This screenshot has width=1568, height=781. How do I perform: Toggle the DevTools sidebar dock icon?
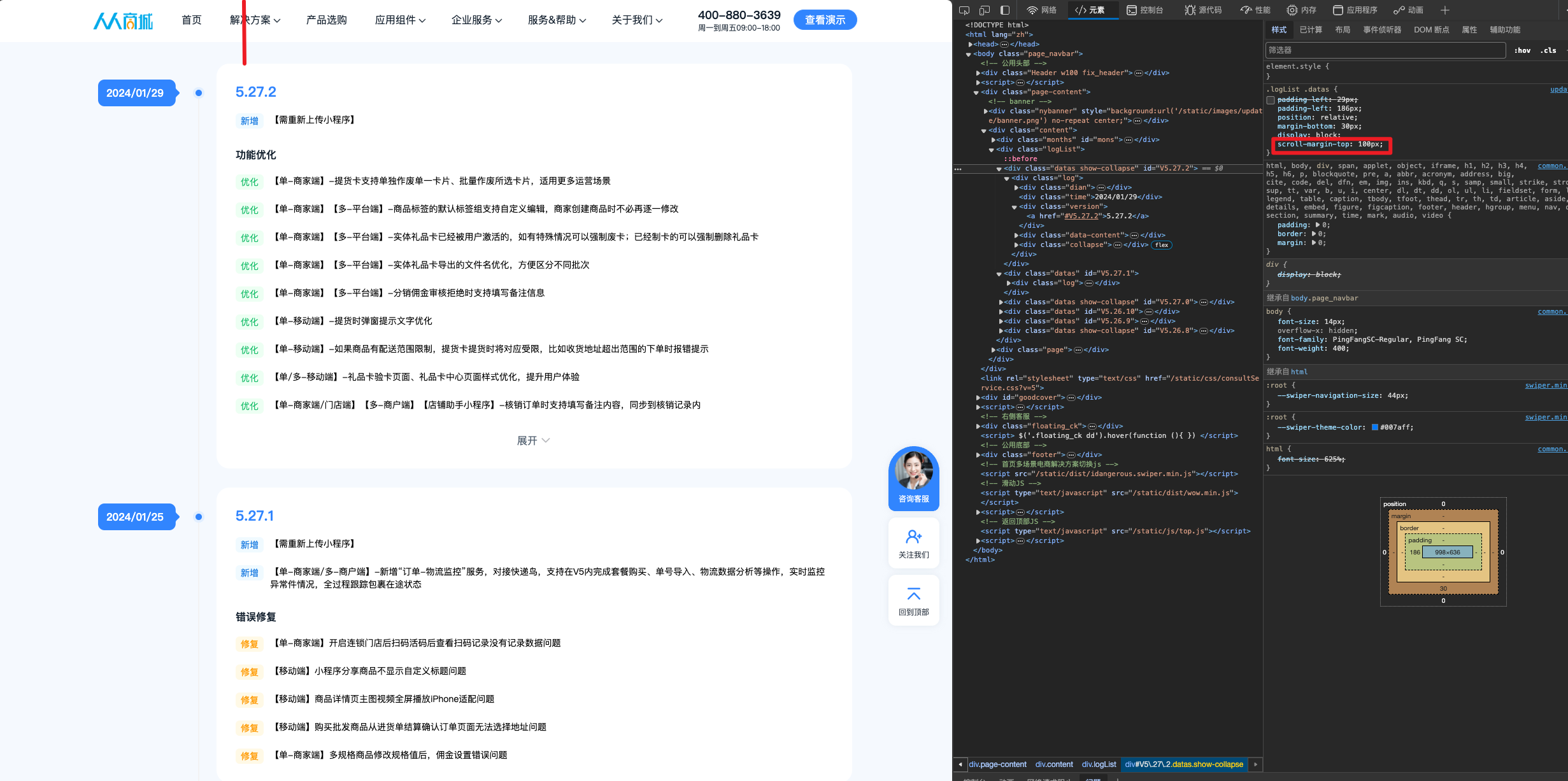pos(1005,10)
